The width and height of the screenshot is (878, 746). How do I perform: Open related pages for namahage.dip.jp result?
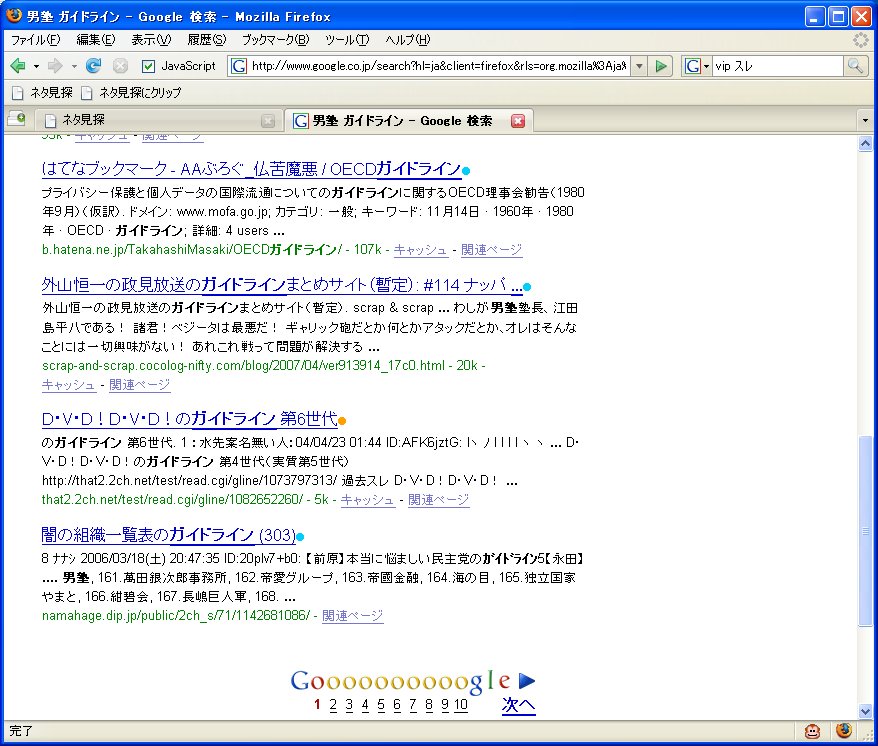(x=353, y=616)
